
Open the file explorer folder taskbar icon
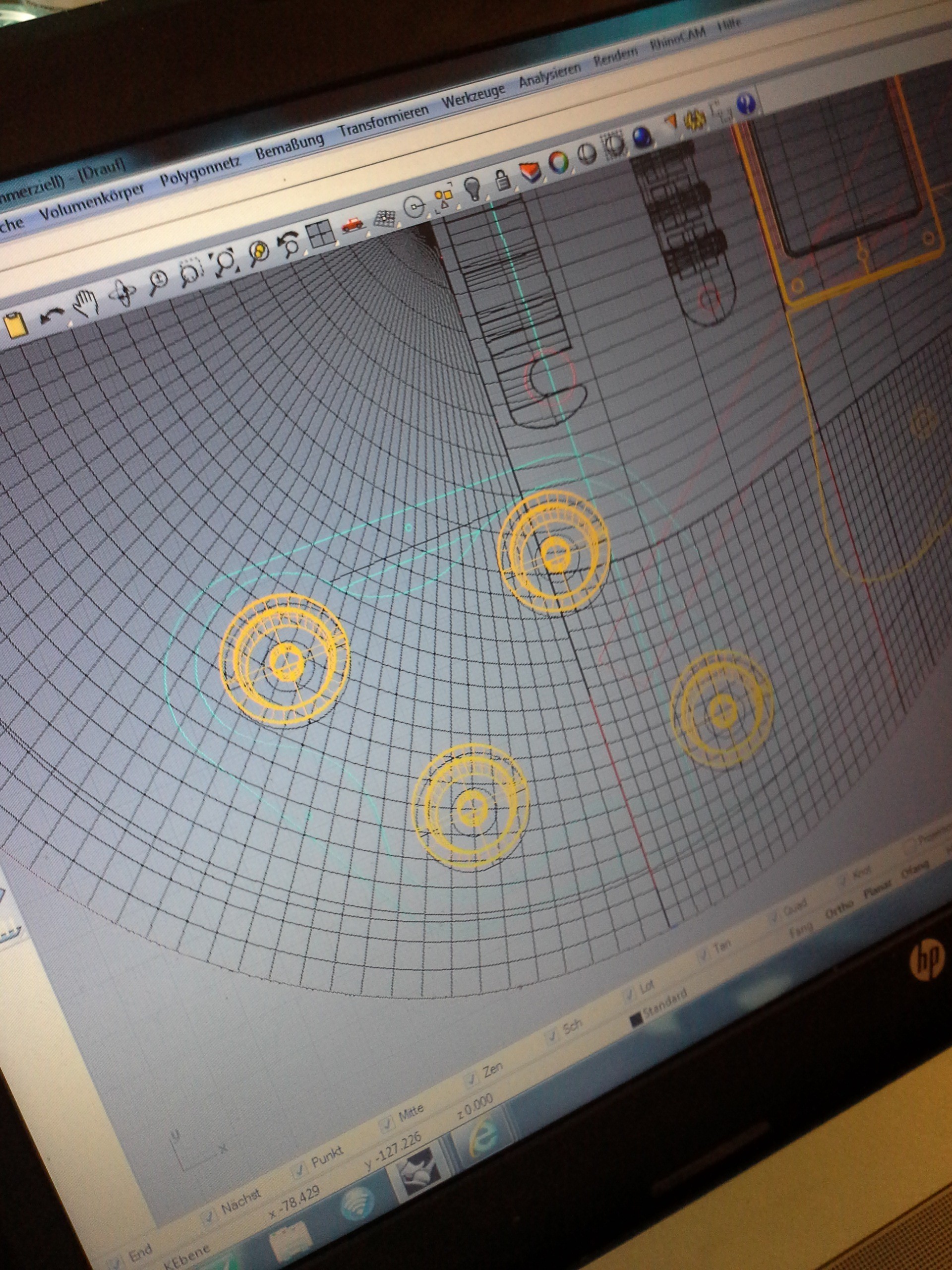coord(292,1244)
